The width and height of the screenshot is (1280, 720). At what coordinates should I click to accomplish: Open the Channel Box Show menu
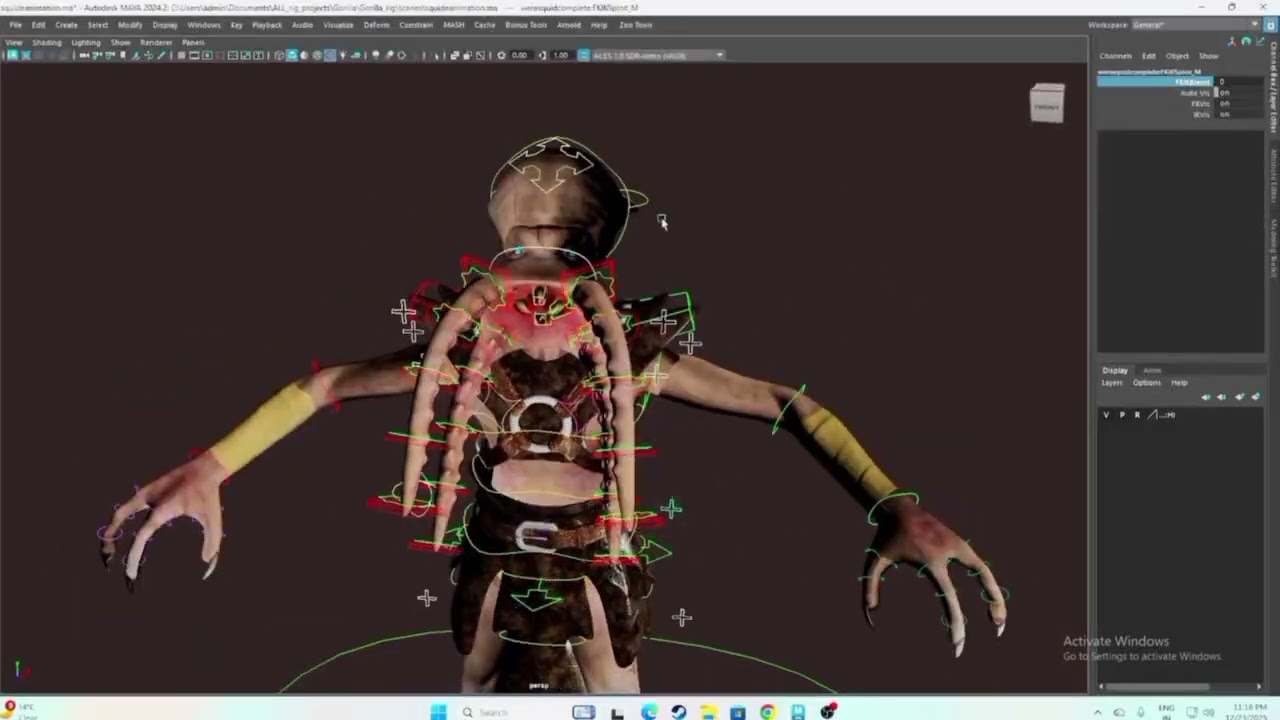[x=1209, y=56]
